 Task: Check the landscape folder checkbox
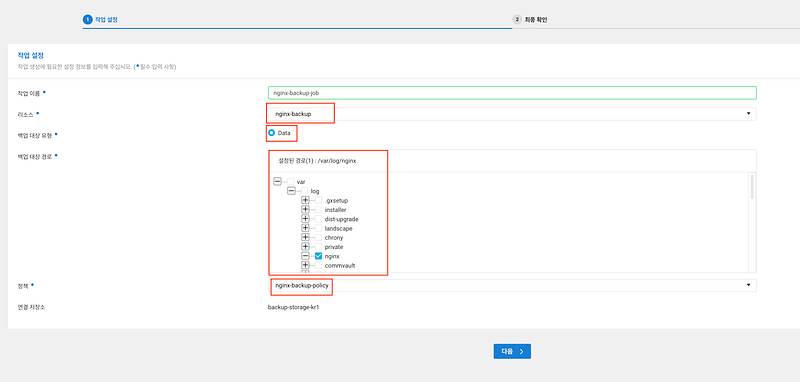[x=318, y=228]
